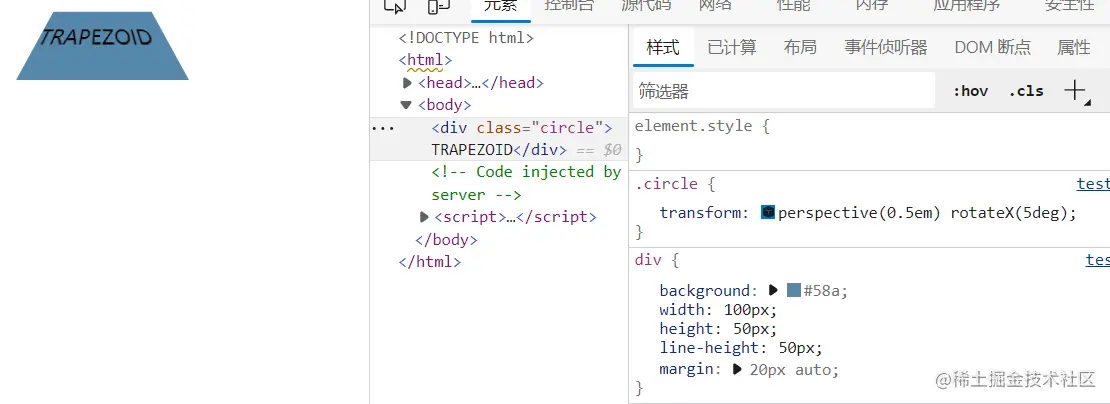Open the three-dots menu beside the div row

(383, 128)
